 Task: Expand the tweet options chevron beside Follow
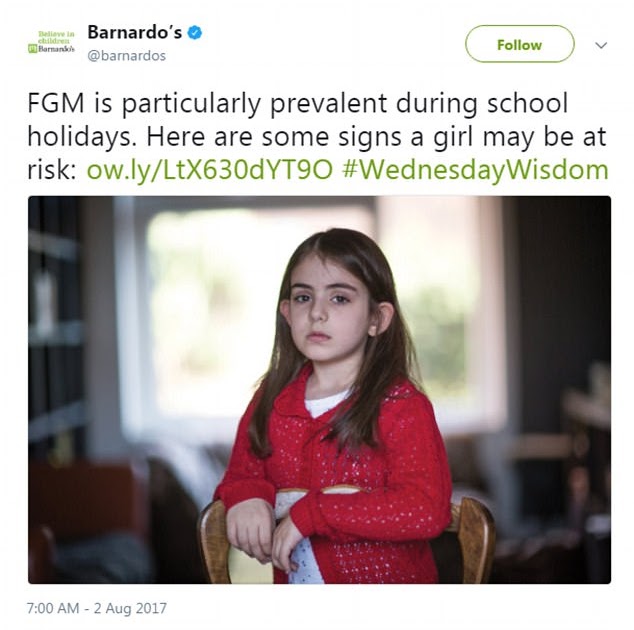tap(601, 45)
